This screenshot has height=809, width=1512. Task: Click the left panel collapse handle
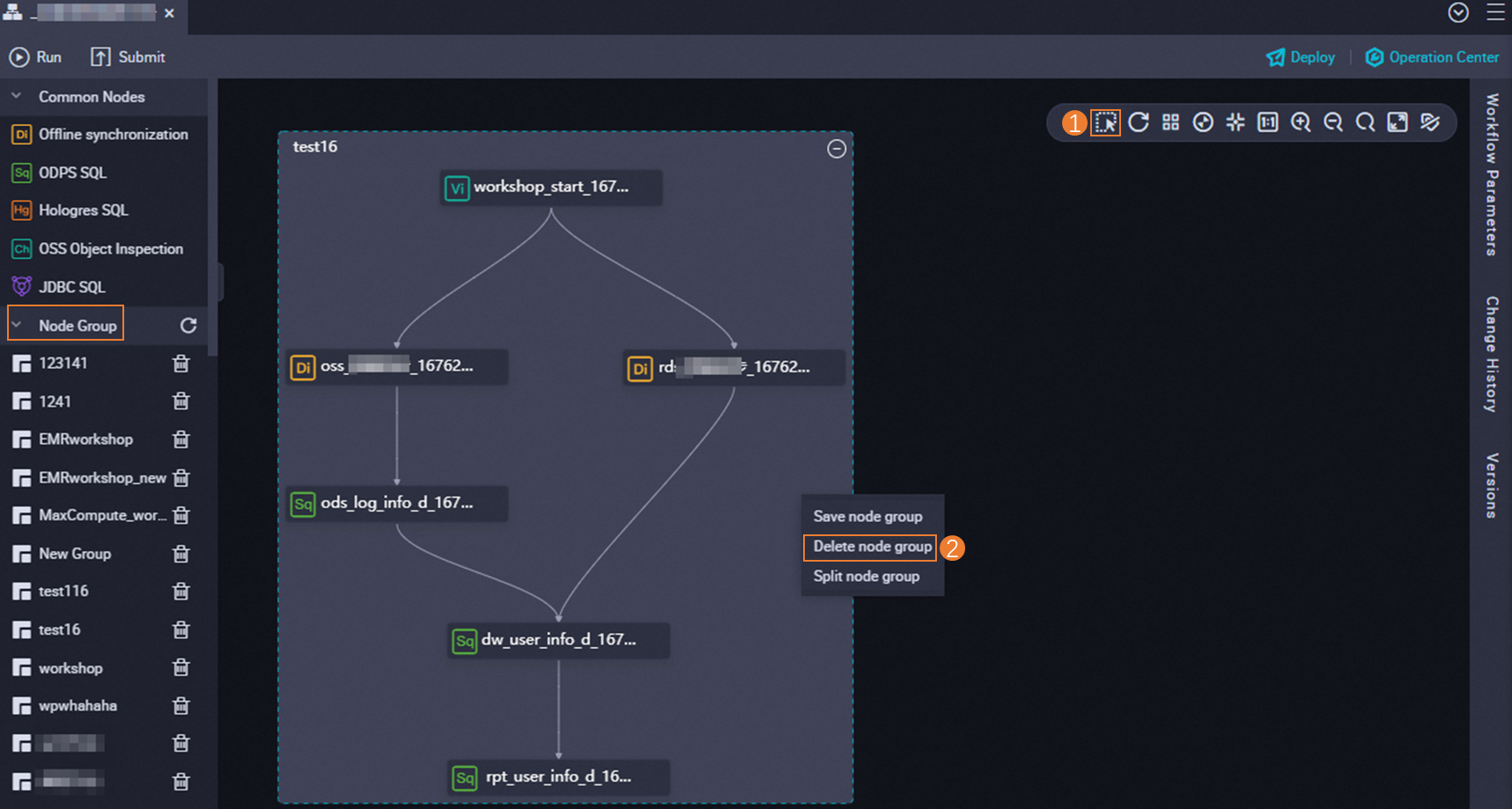click(x=220, y=282)
